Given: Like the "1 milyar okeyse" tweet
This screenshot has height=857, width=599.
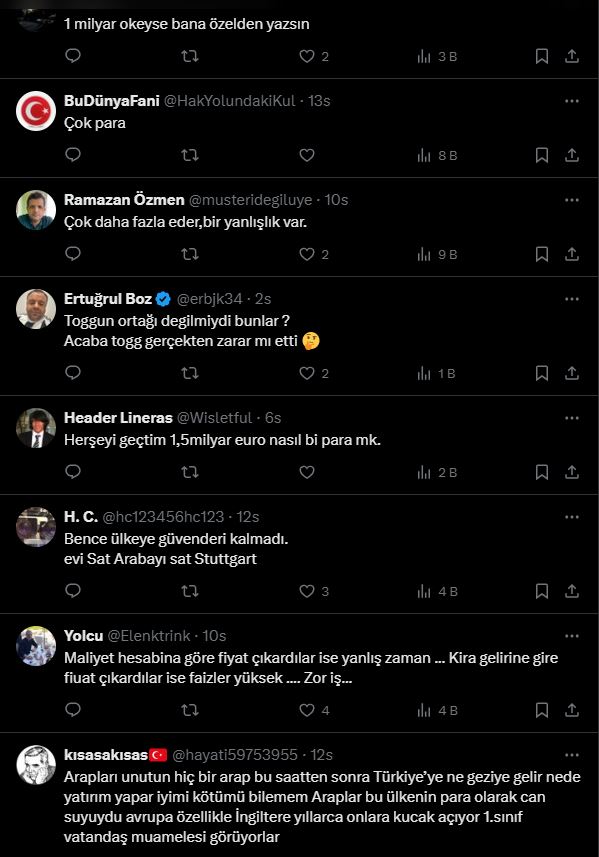Looking at the screenshot, I should pyautogui.click(x=307, y=56).
